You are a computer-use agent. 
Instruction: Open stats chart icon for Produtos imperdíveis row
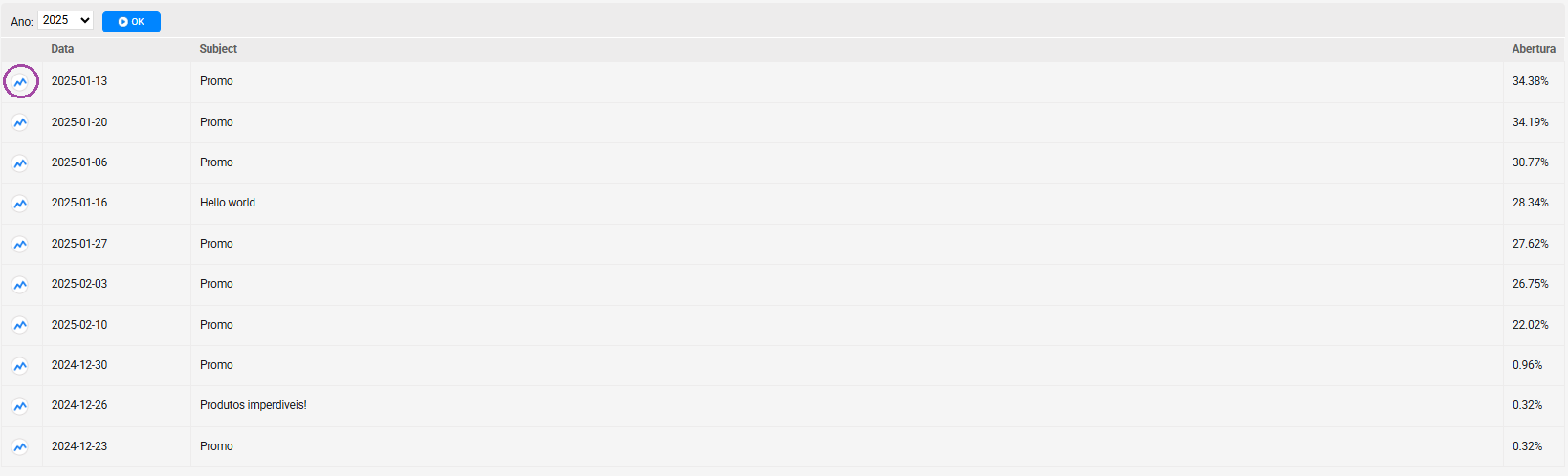20,406
